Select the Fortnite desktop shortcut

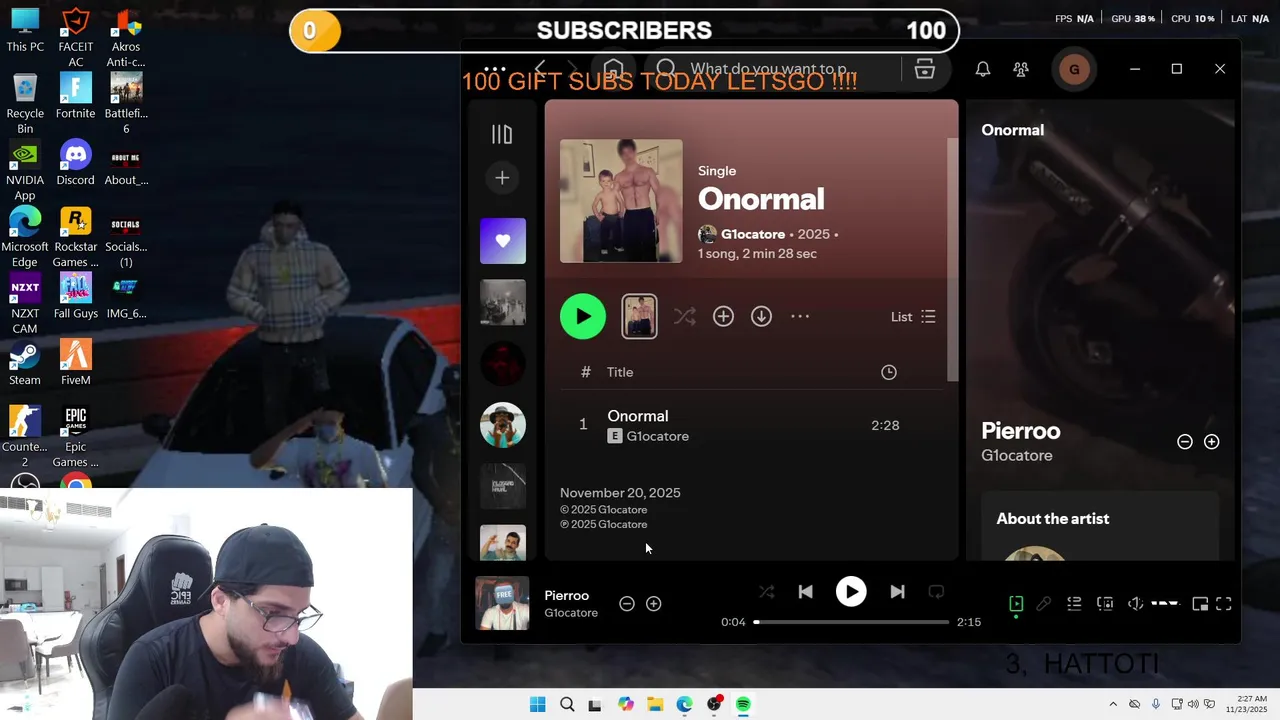pyautogui.click(x=75, y=96)
